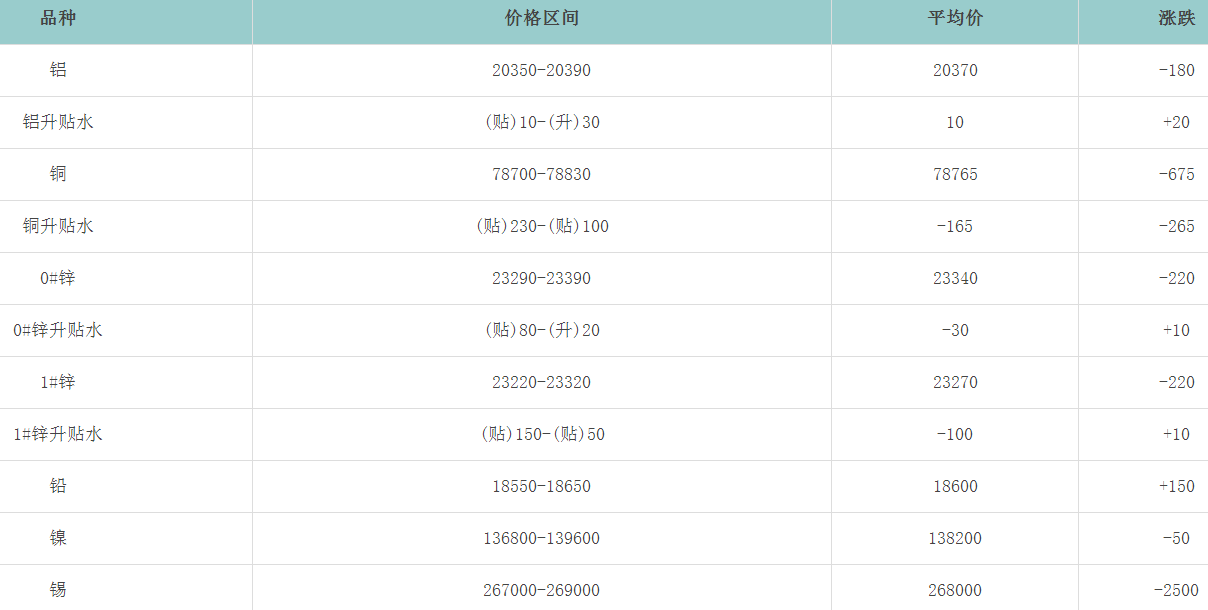
Task: Click the 平均价 column header
Action: coord(954,19)
